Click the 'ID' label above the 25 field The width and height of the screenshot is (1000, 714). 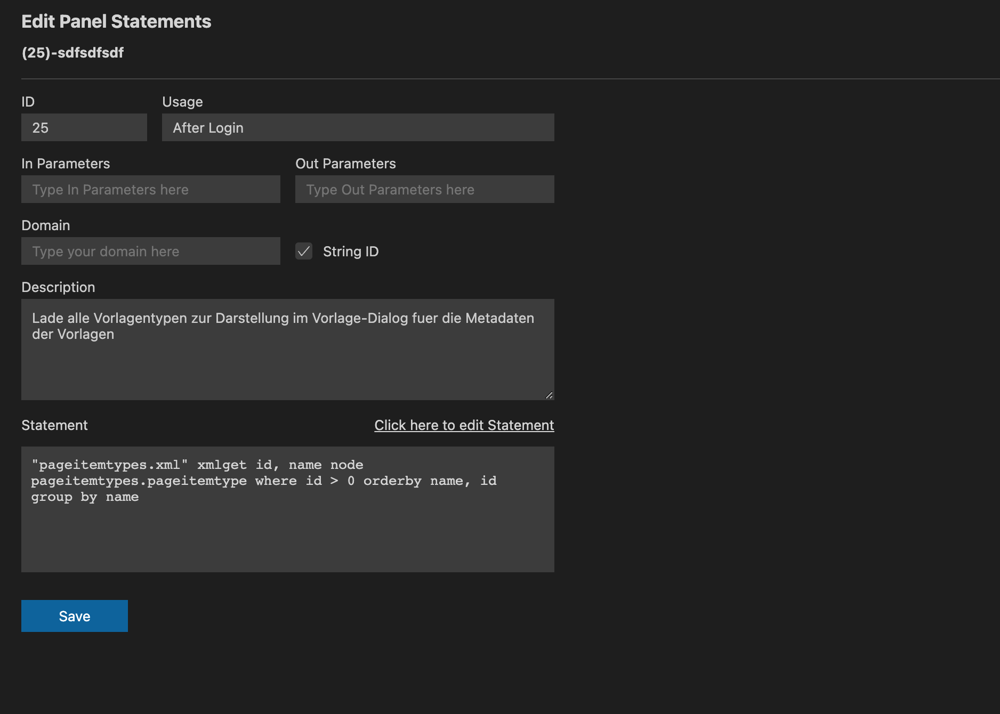click(x=28, y=102)
